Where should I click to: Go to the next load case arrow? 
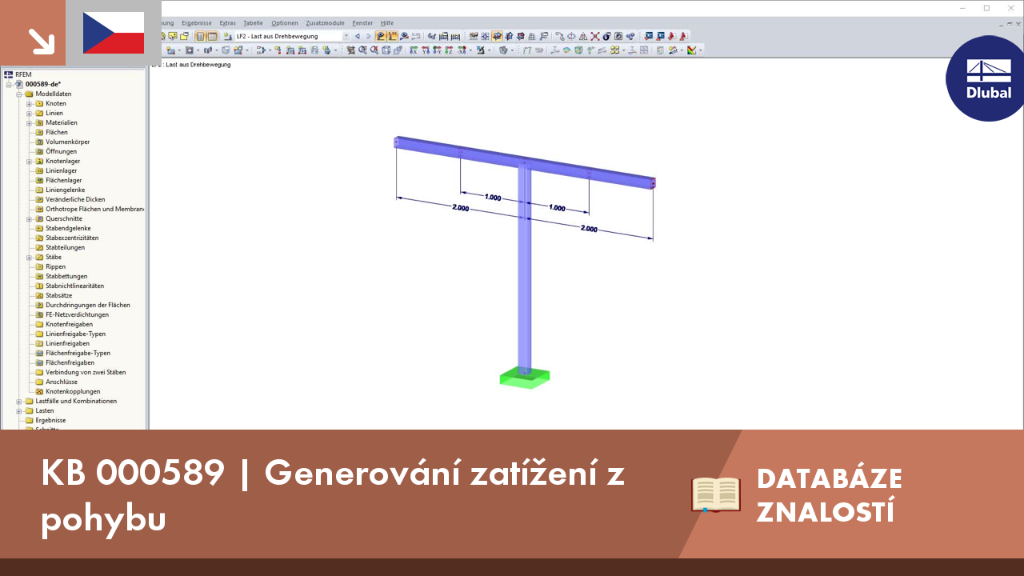(x=368, y=37)
